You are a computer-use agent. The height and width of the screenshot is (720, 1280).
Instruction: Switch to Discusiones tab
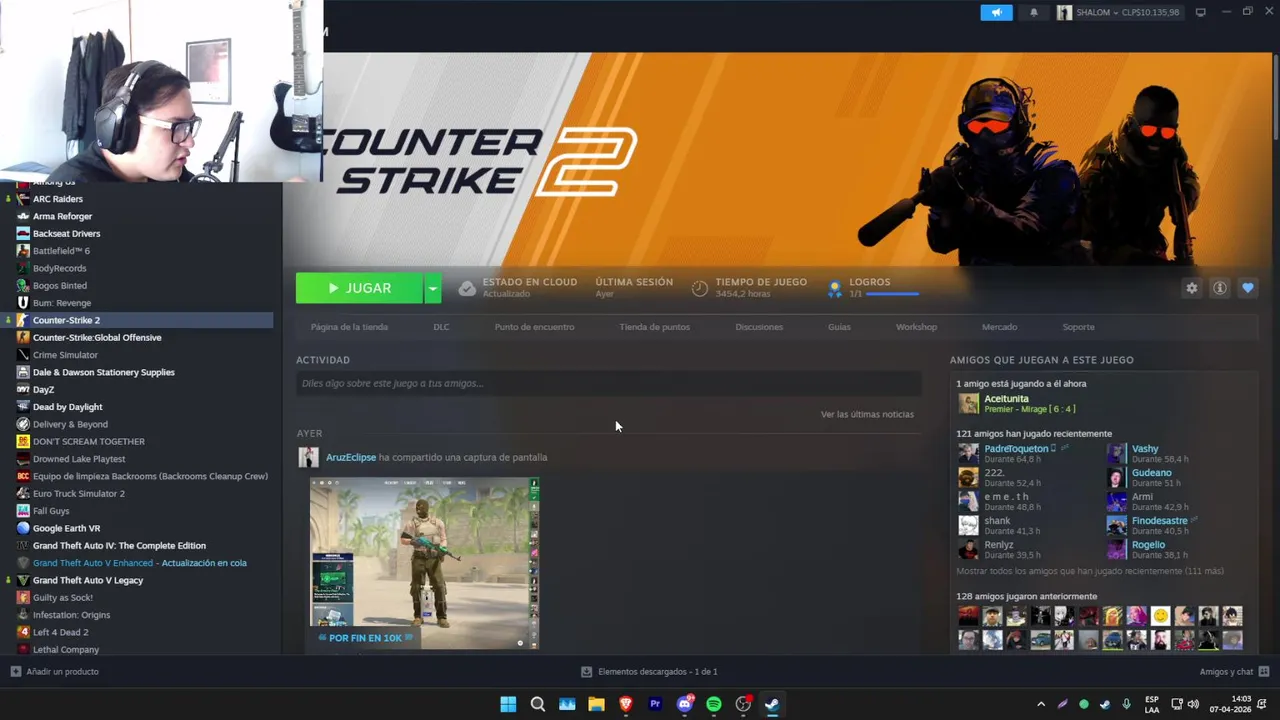[759, 327]
